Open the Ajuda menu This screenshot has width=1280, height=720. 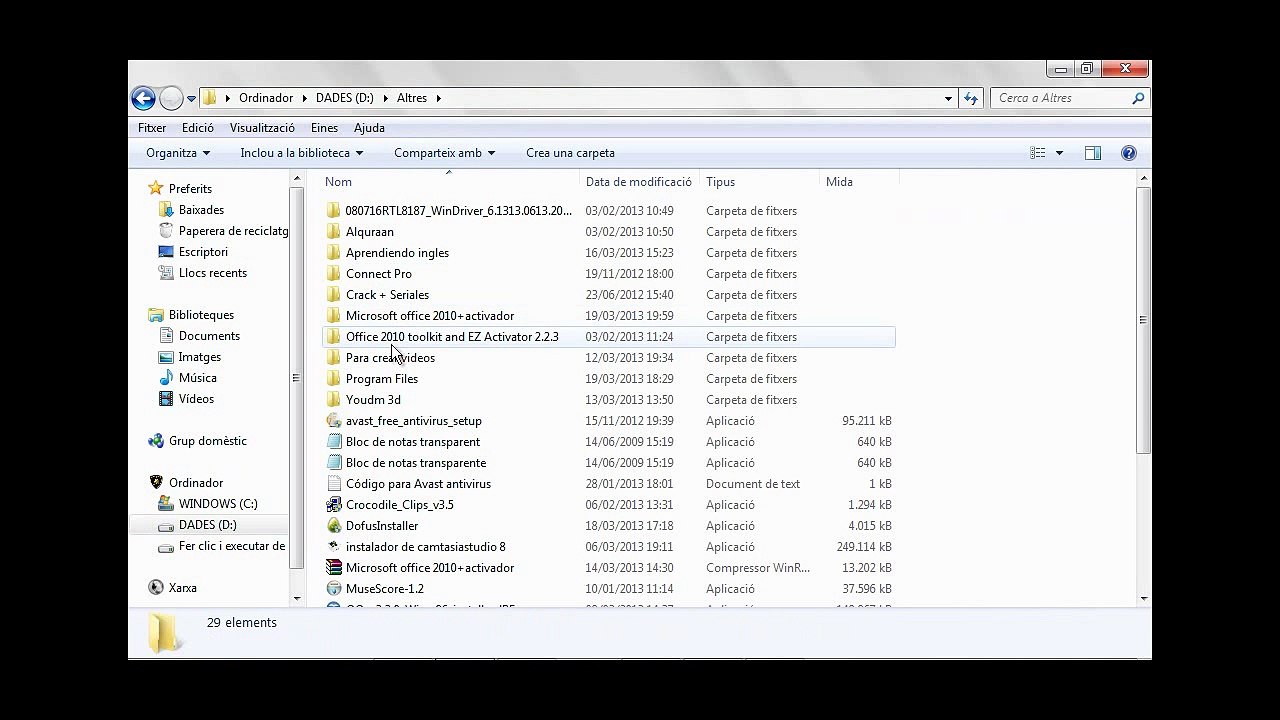369,128
